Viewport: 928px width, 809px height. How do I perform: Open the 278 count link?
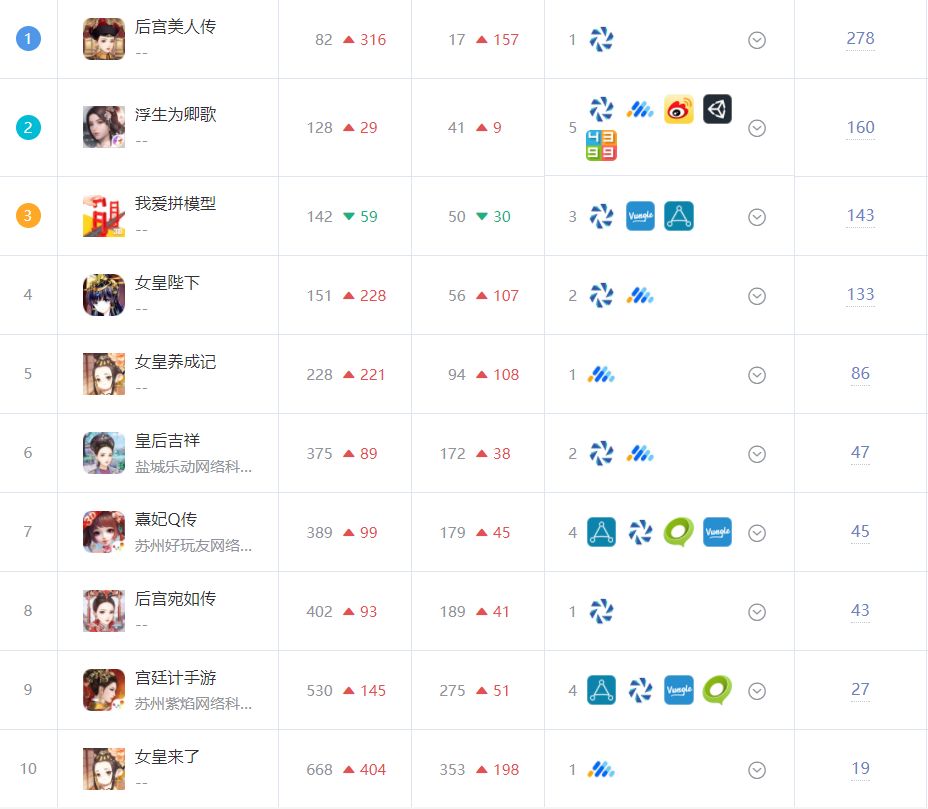point(860,38)
